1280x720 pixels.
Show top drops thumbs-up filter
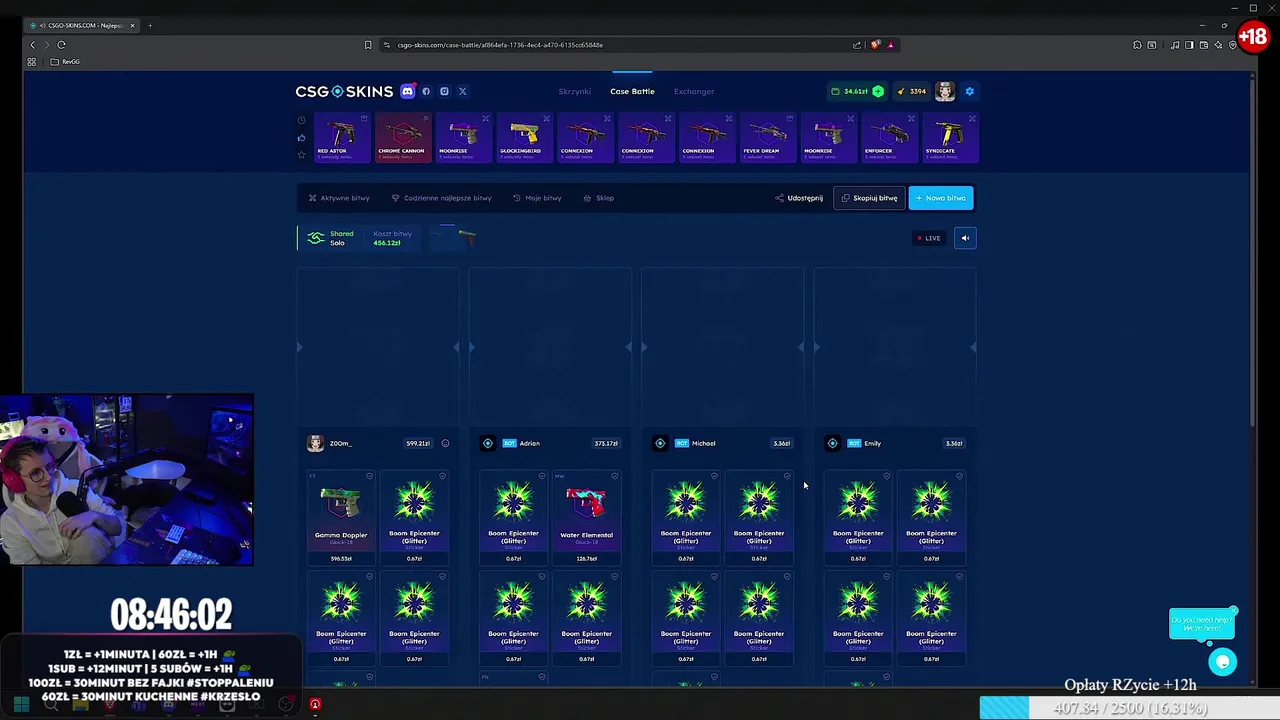[x=301, y=138]
